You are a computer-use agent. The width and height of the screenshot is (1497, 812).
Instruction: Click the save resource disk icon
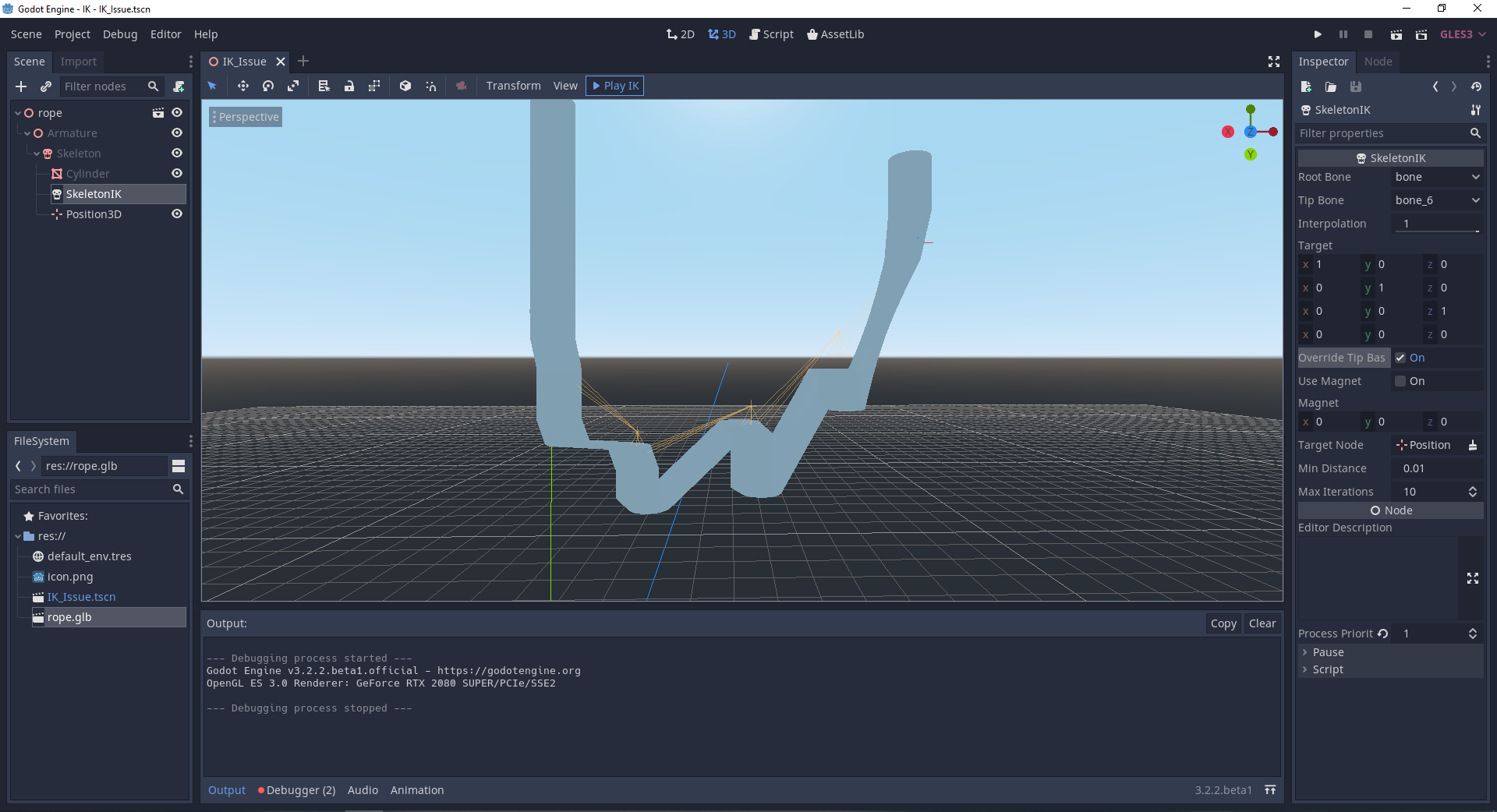click(x=1356, y=86)
